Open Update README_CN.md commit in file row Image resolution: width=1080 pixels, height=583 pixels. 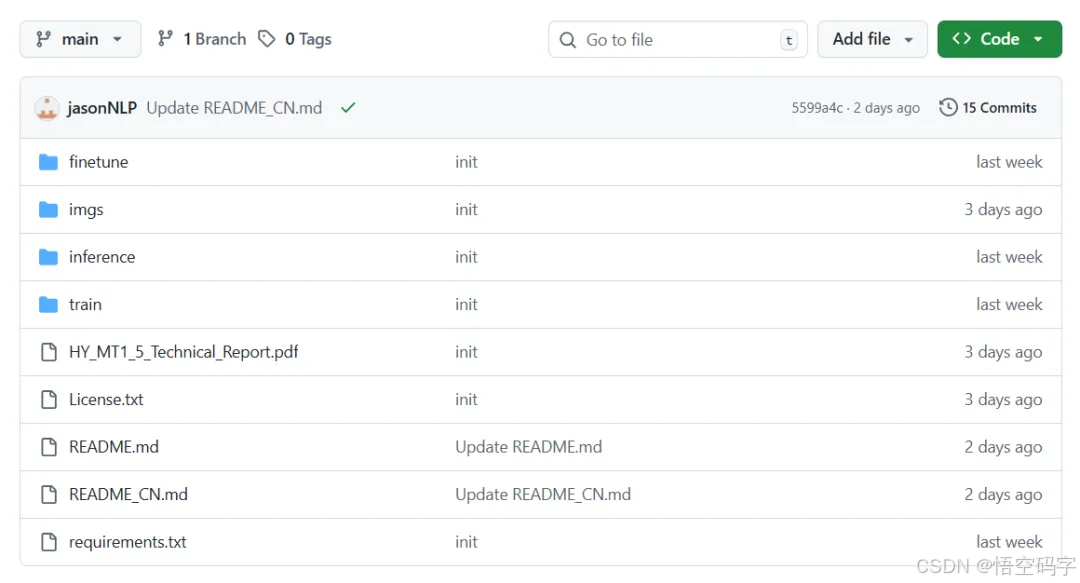pyautogui.click(x=543, y=495)
